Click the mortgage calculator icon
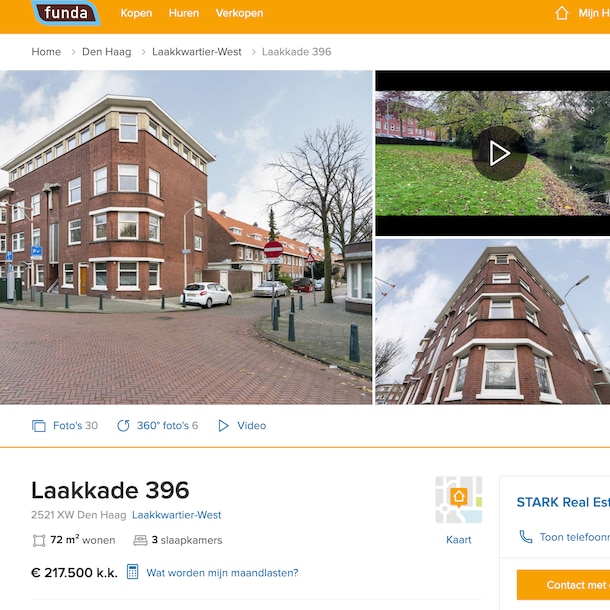This screenshot has width=610, height=610. (x=132, y=572)
